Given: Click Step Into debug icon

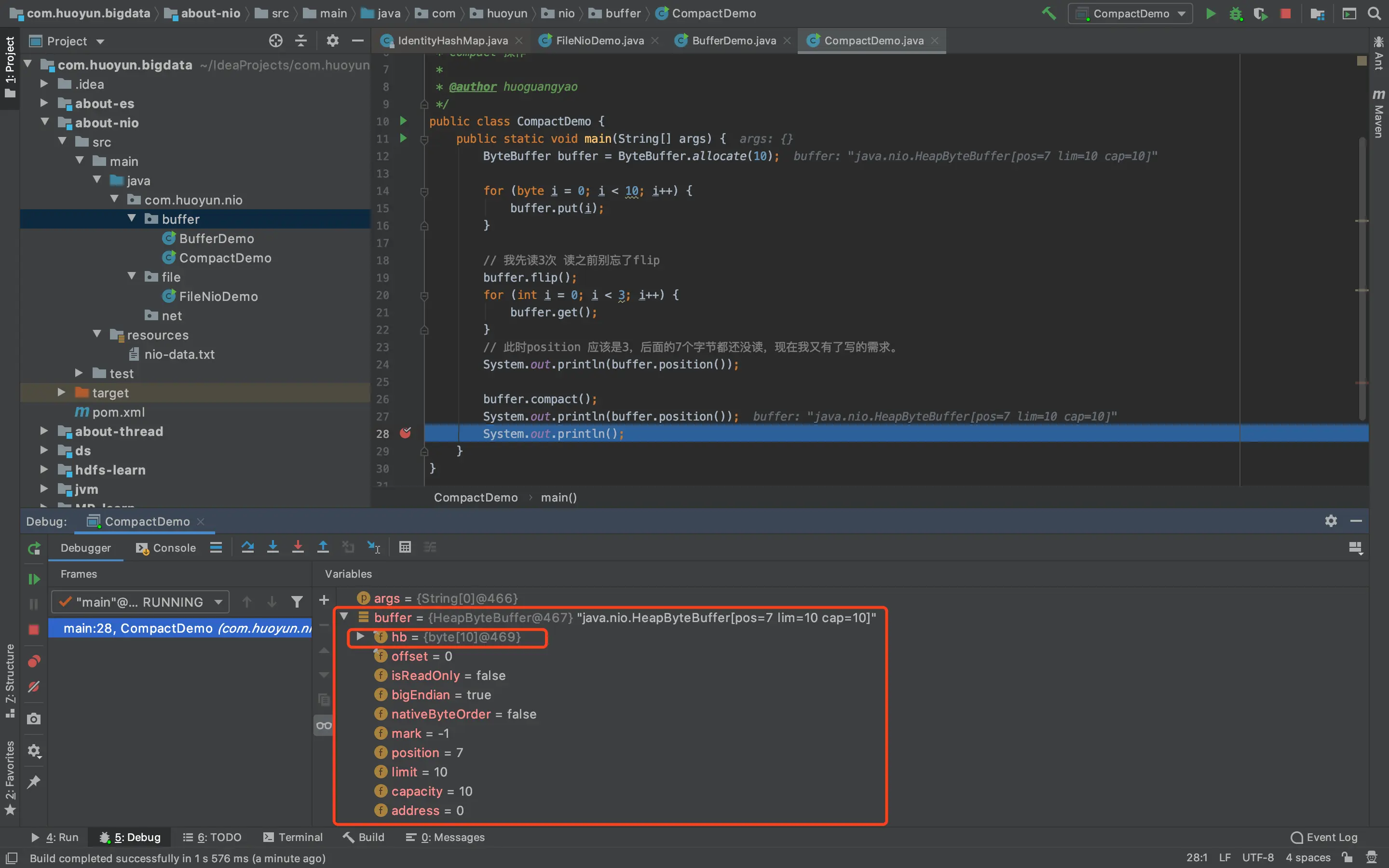Looking at the screenshot, I should [272, 547].
